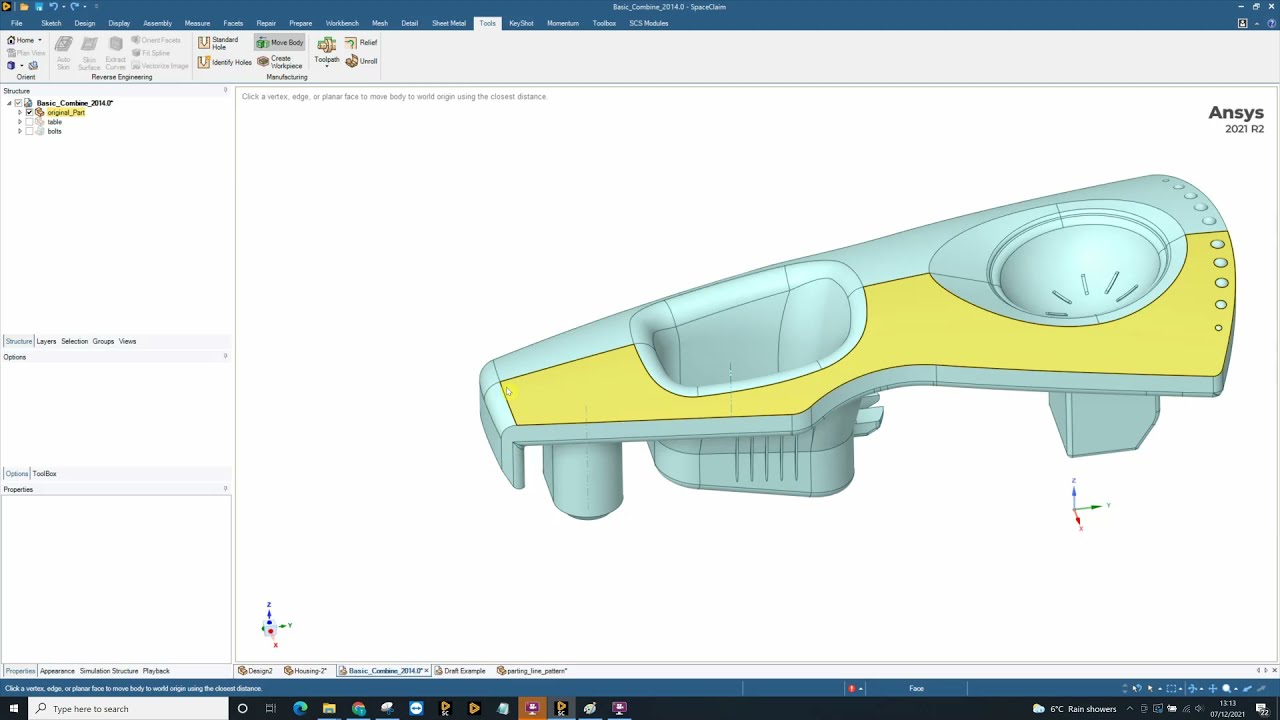Switch to the Selection panel tab
1280x720 pixels.
(x=74, y=341)
